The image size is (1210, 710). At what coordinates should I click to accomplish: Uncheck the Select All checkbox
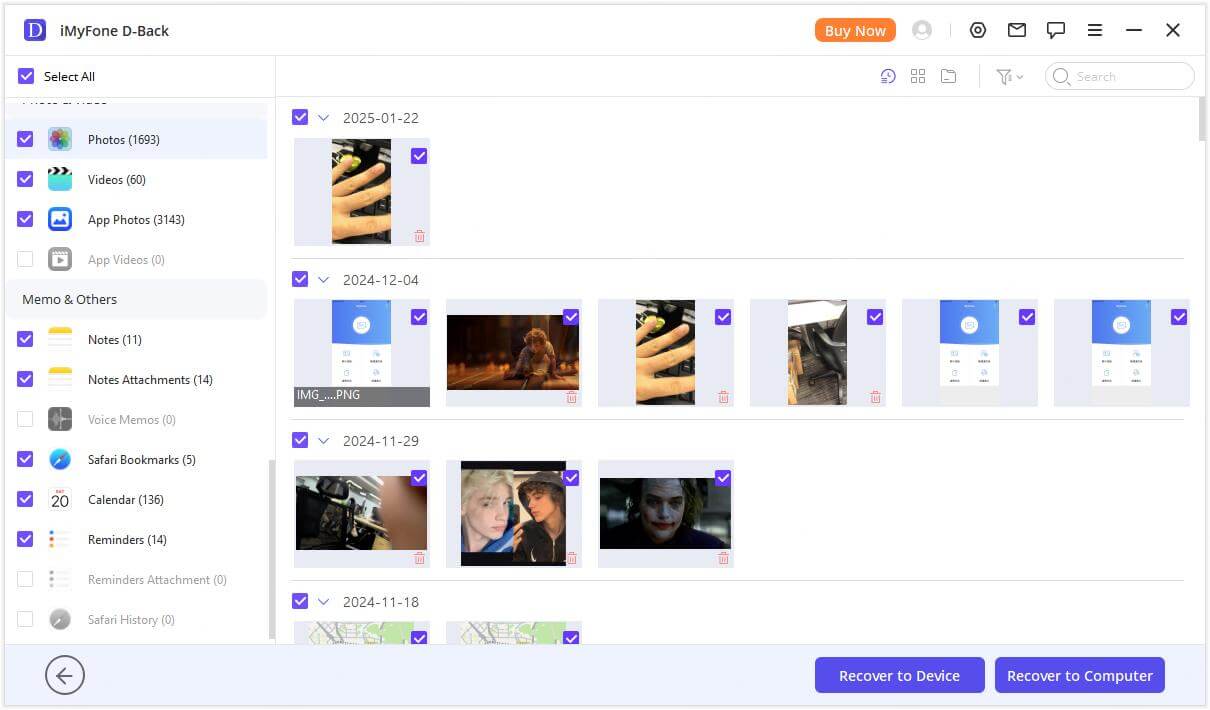tap(26, 76)
